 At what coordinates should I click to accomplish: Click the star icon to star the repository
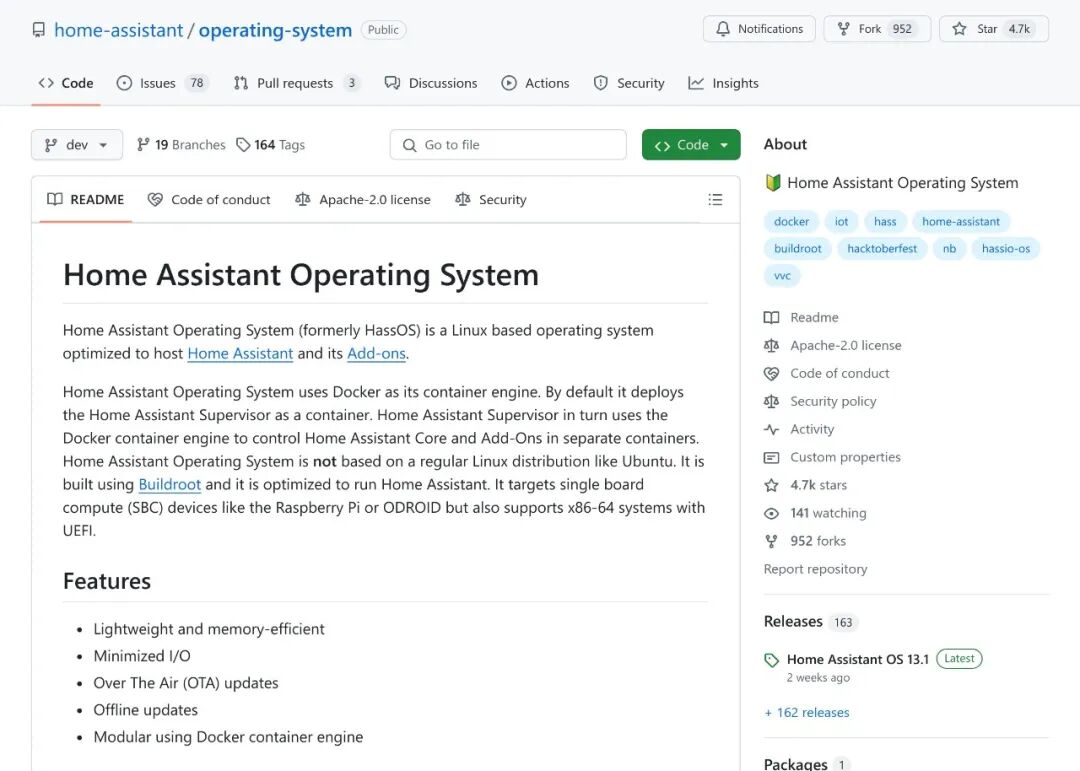pos(959,29)
